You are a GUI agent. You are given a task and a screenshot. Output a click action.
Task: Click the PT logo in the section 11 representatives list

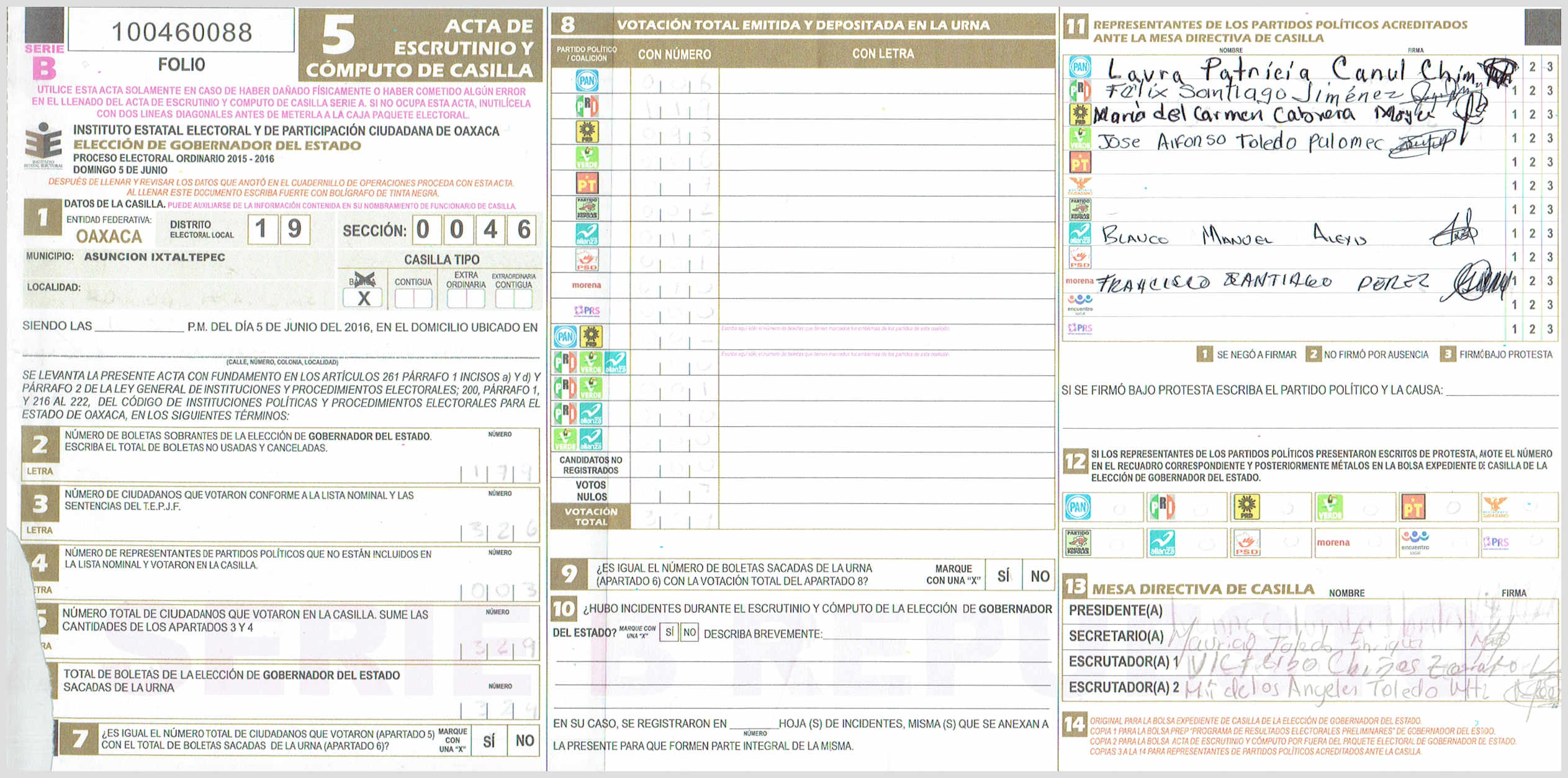[1079, 163]
